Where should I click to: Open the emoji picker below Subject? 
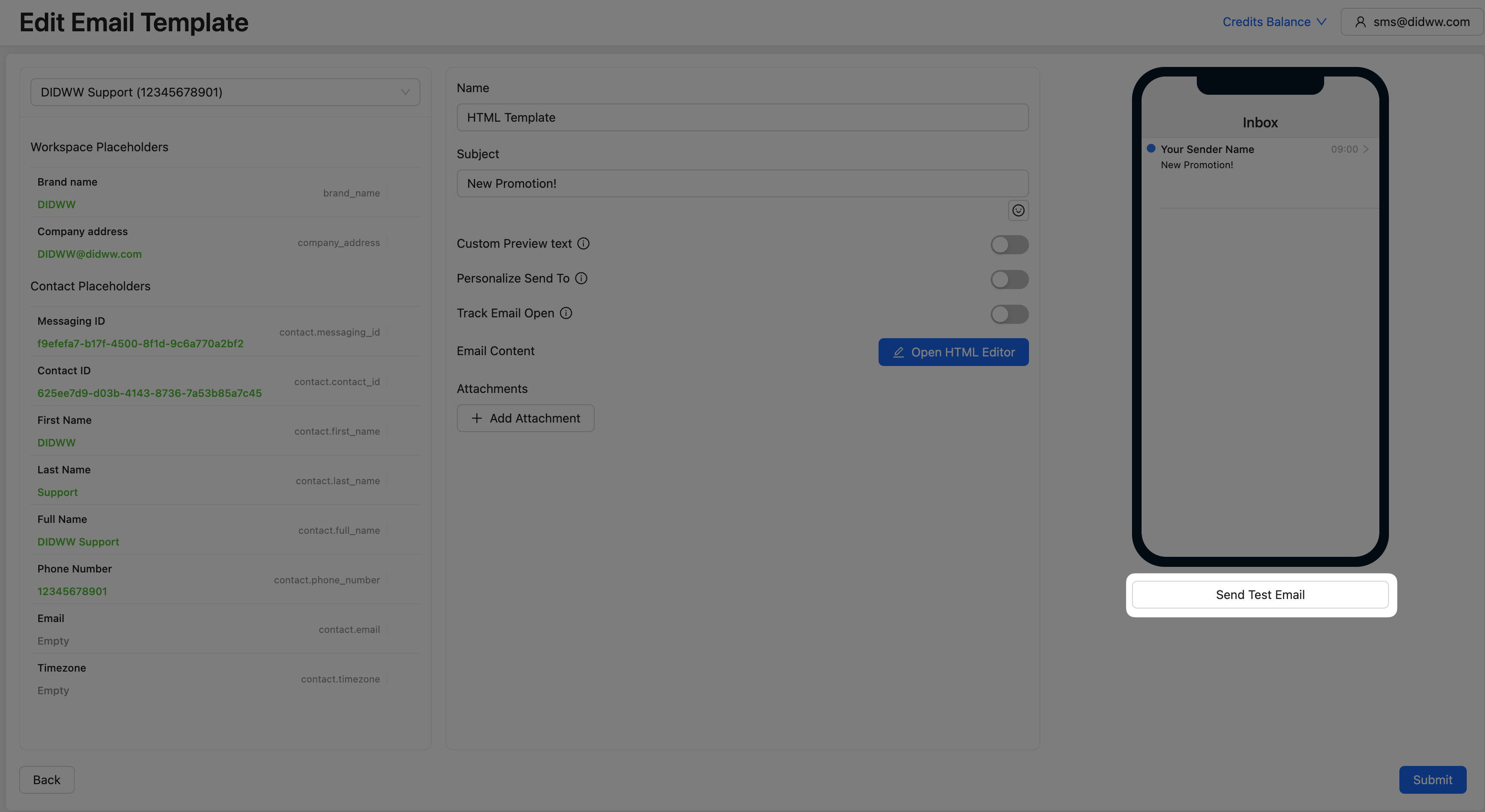(1018, 210)
